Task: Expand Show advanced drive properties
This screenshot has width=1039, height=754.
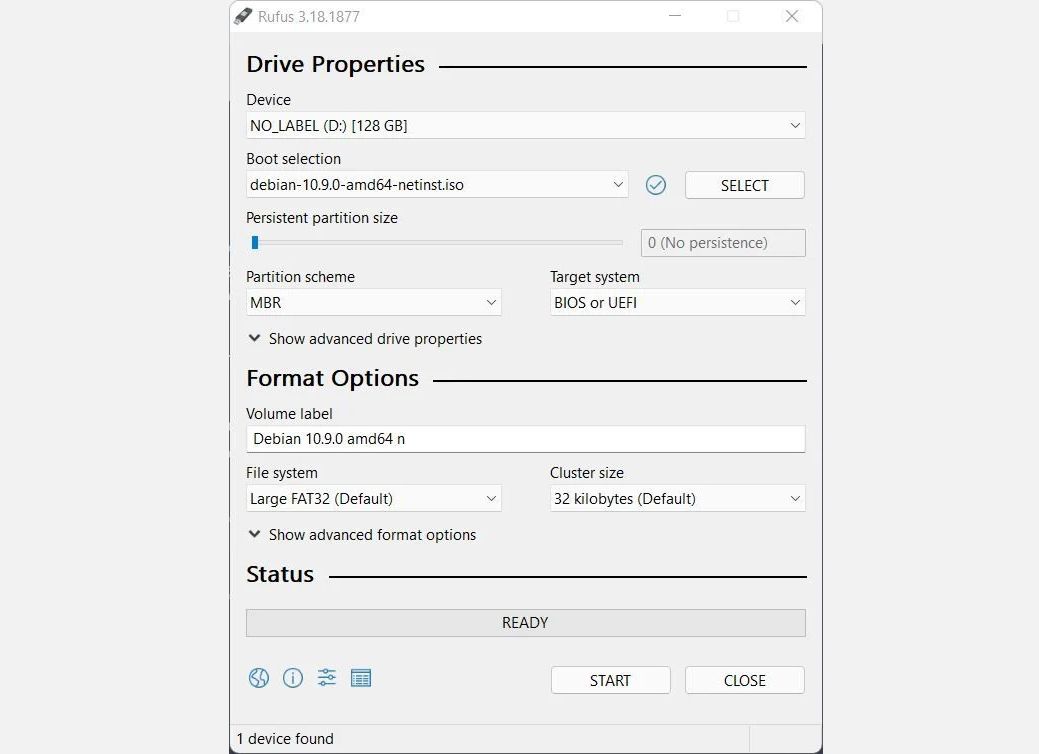Action: click(365, 339)
